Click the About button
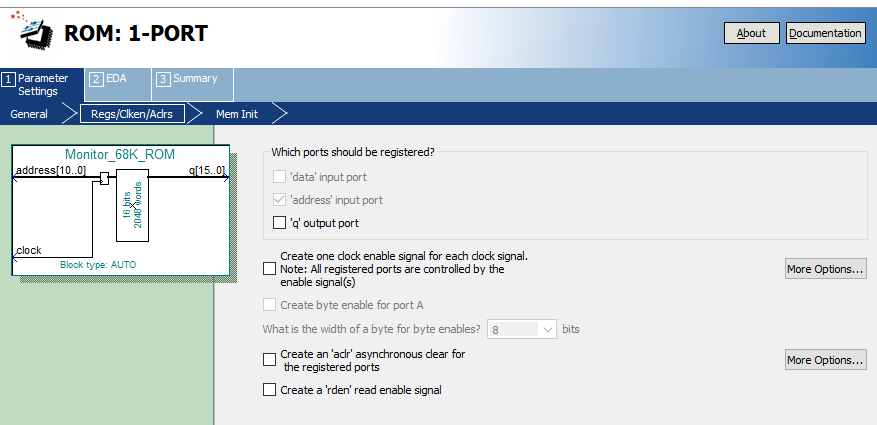This screenshot has height=425, width=877. 751,33
